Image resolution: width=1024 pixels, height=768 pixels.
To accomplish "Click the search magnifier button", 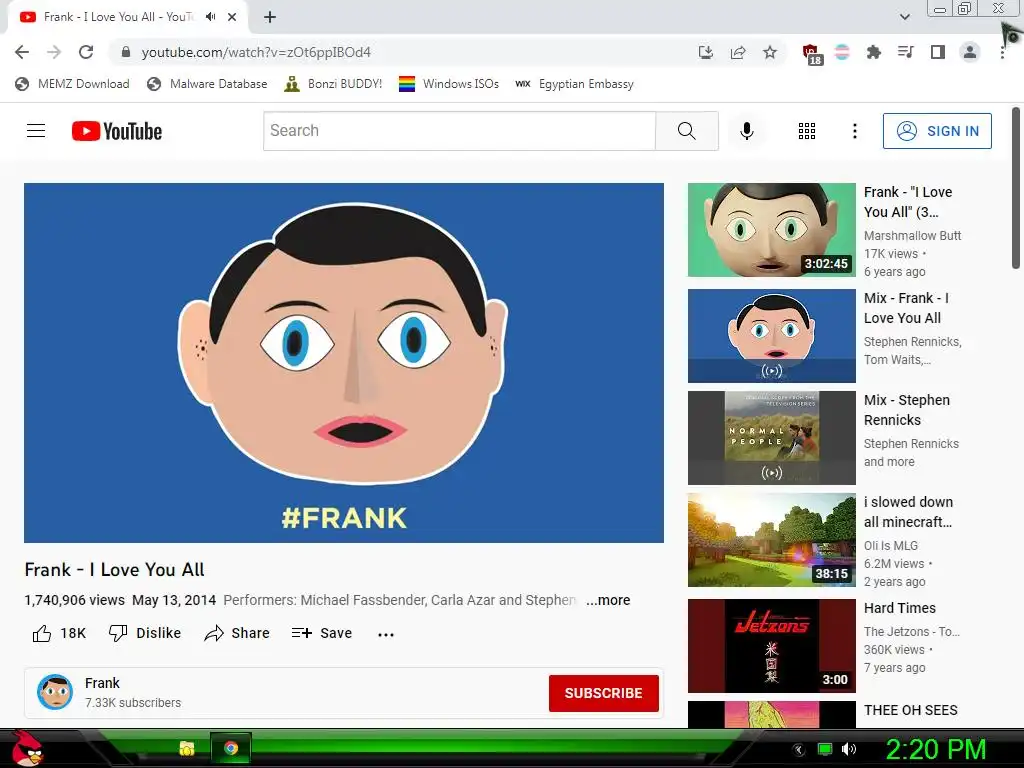I will coord(686,131).
